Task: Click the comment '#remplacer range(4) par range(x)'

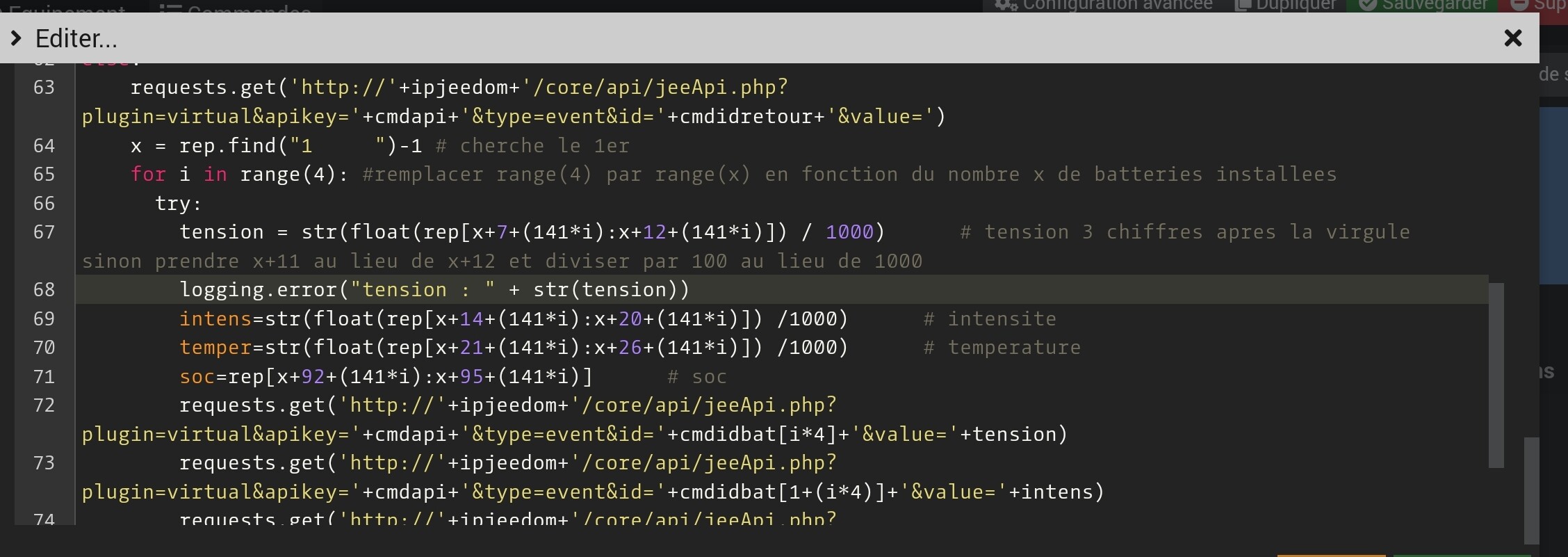Action: (x=557, y=175)
